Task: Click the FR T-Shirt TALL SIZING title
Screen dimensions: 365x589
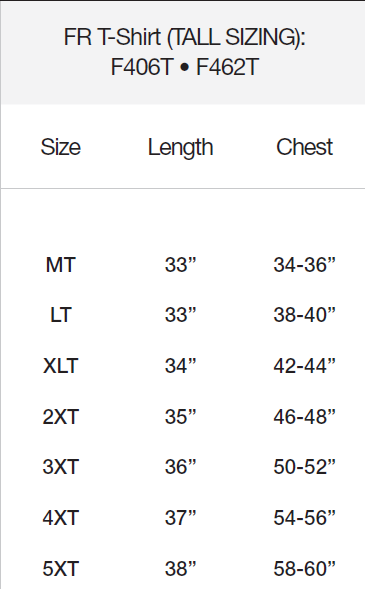Action: (184, 38)
